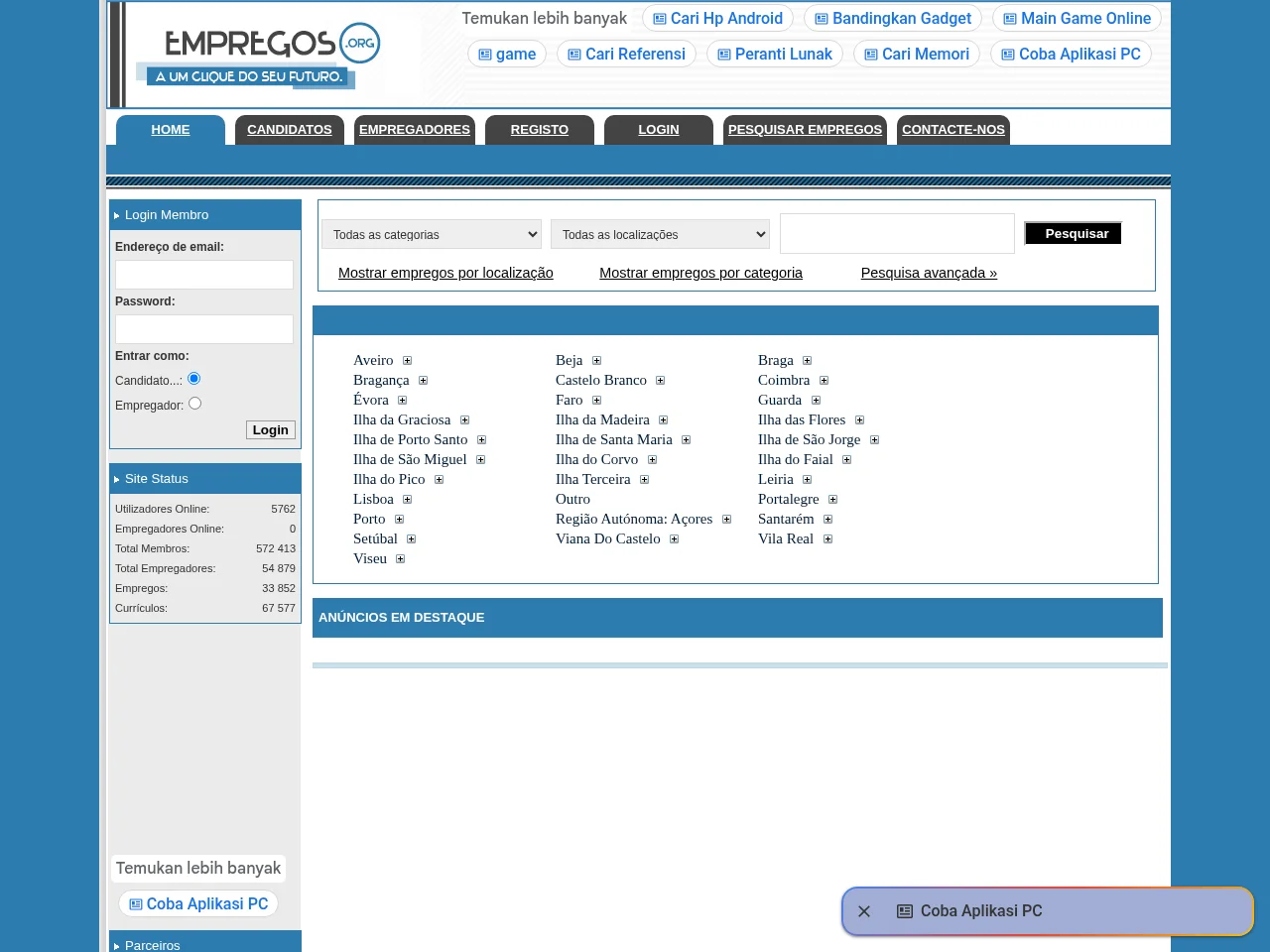Expand the plus icon beside Ilha de Santa Maria
The image size is (1270, 952).
686,440
